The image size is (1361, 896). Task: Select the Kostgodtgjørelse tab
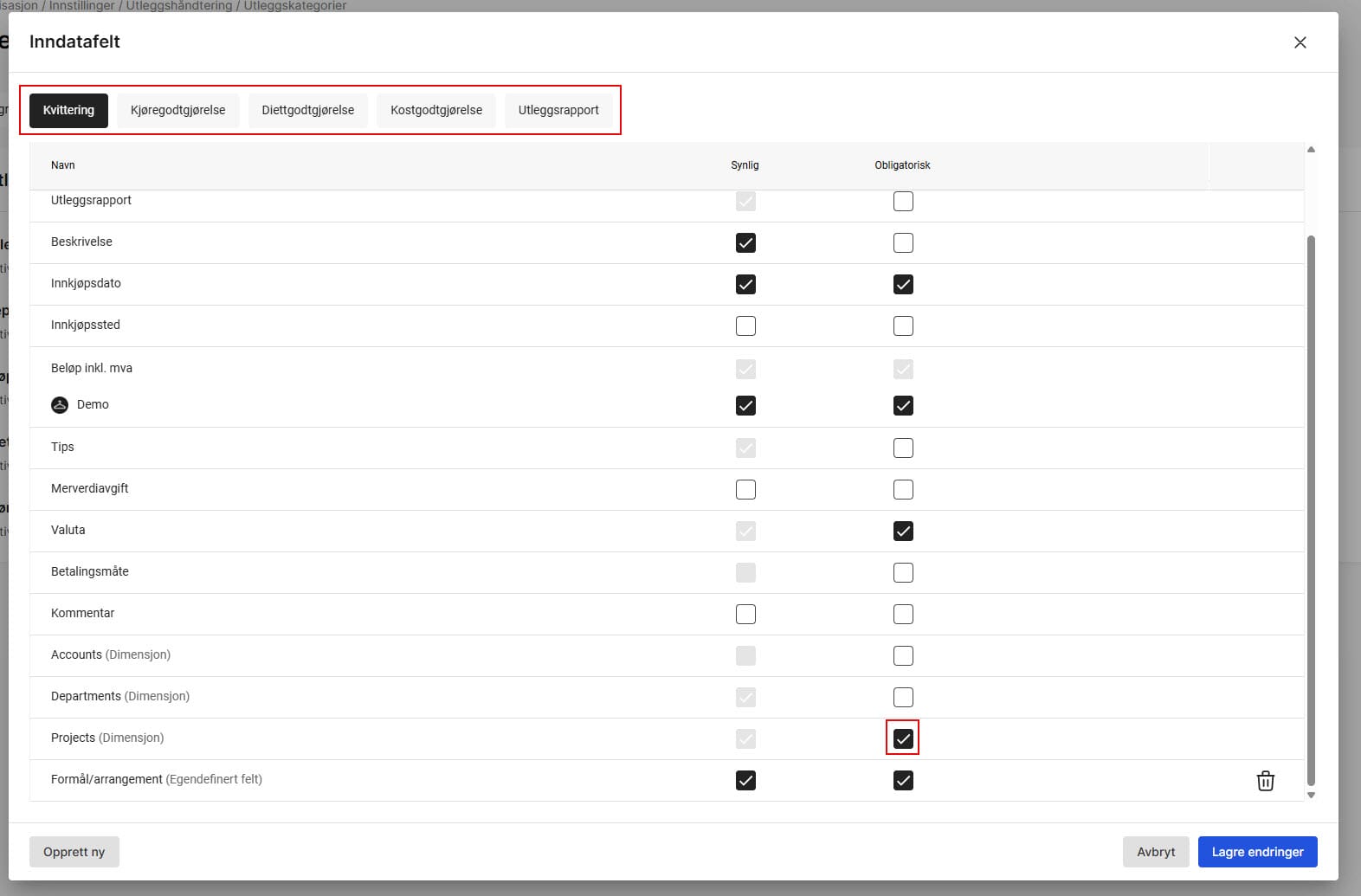coord(436,111)
